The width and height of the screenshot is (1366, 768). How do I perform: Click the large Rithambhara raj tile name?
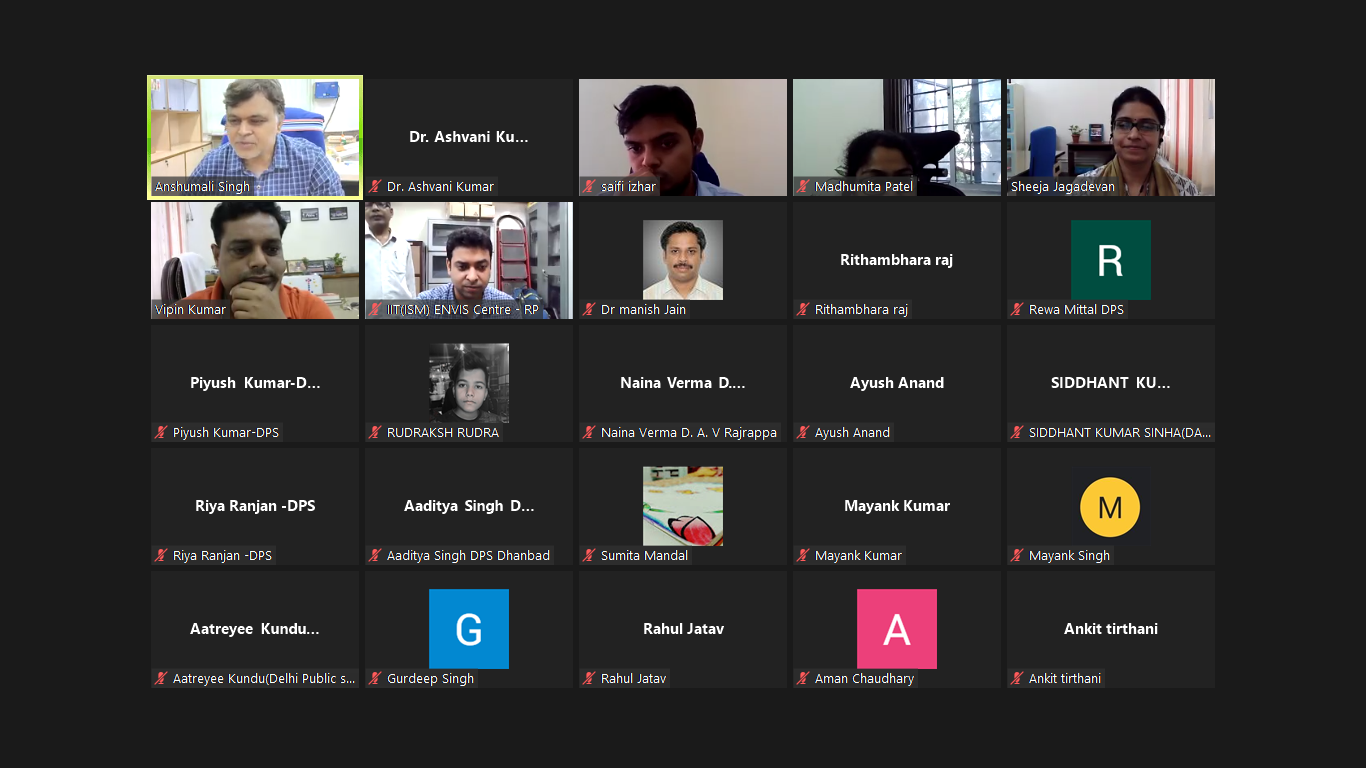(x=897, y=260)
